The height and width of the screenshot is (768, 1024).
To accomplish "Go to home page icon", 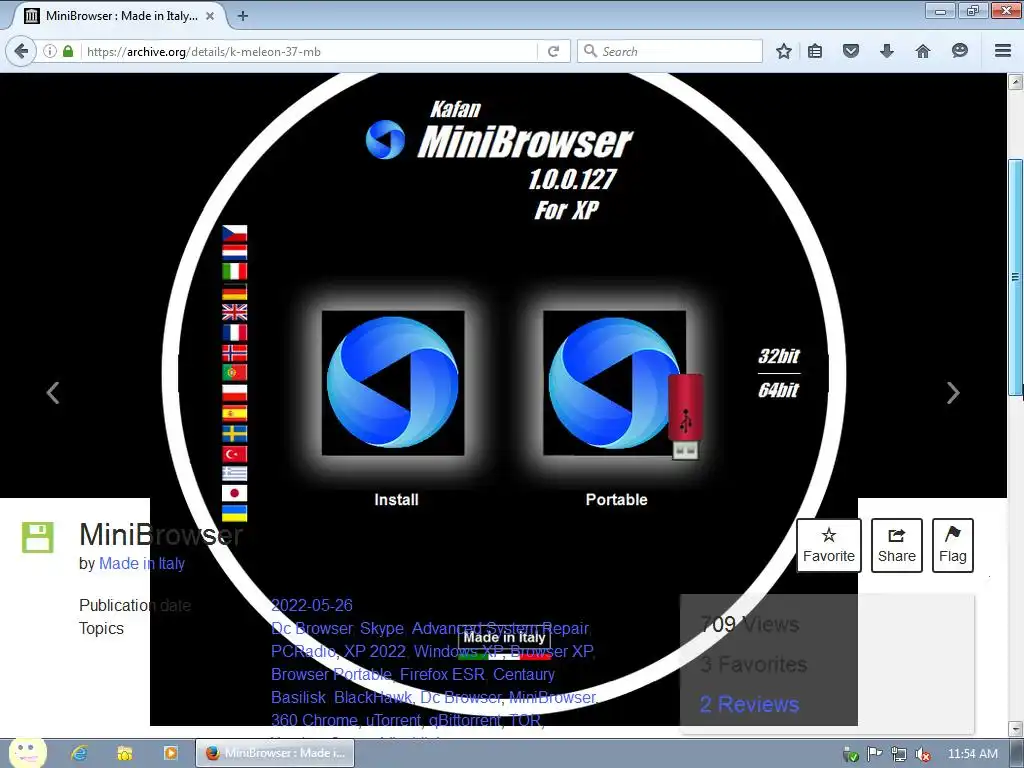I will 922,51.
